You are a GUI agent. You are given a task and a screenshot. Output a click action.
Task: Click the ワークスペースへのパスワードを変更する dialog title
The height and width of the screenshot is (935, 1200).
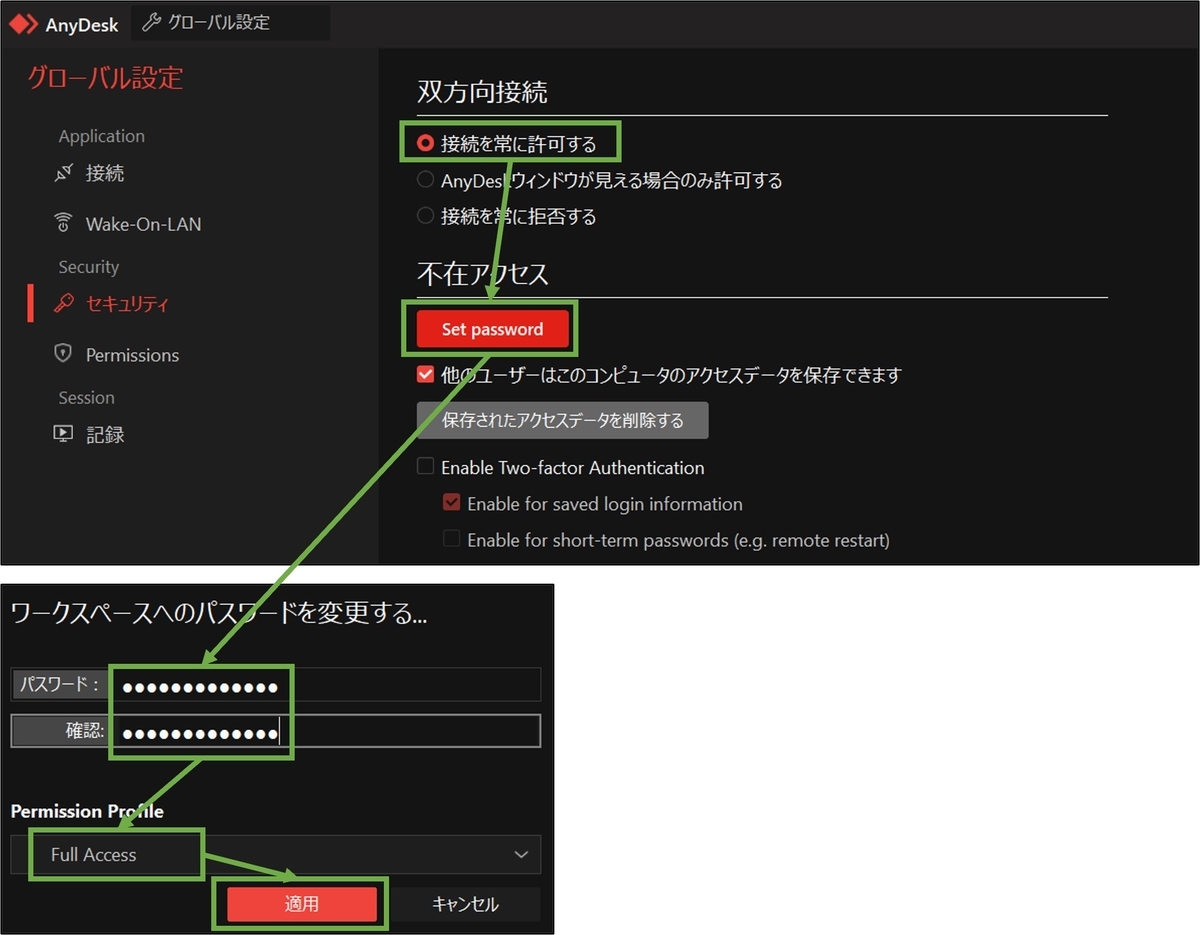pyautogui.click(x=219, y=614)
